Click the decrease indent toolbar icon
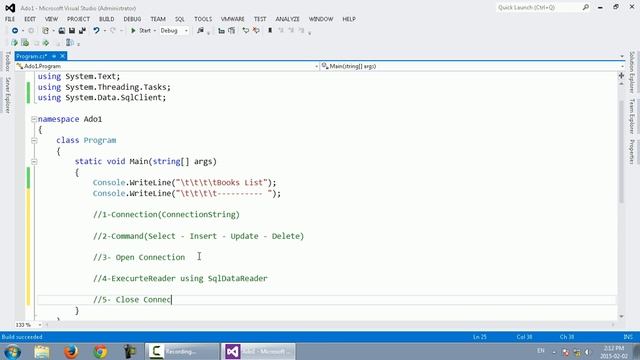640x360 pixels. (221, 31)
